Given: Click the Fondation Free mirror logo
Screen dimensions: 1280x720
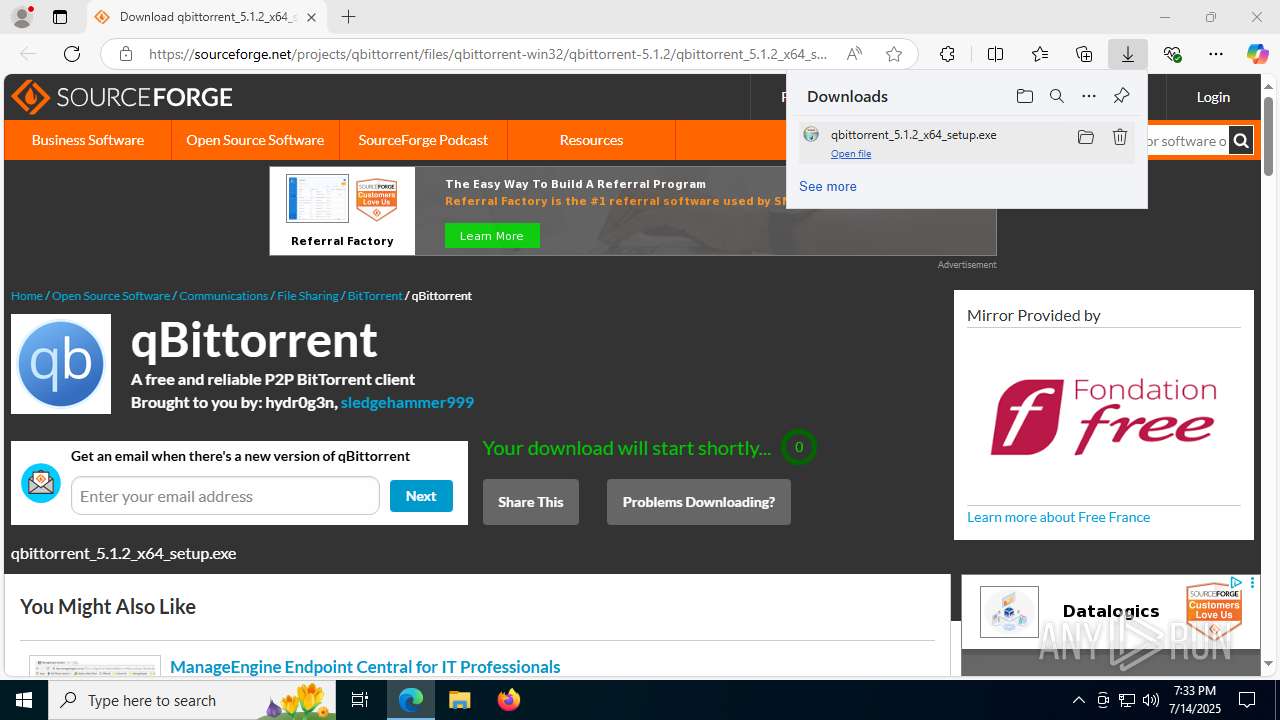Looking at the screenshot, I should pos(1103,417).
